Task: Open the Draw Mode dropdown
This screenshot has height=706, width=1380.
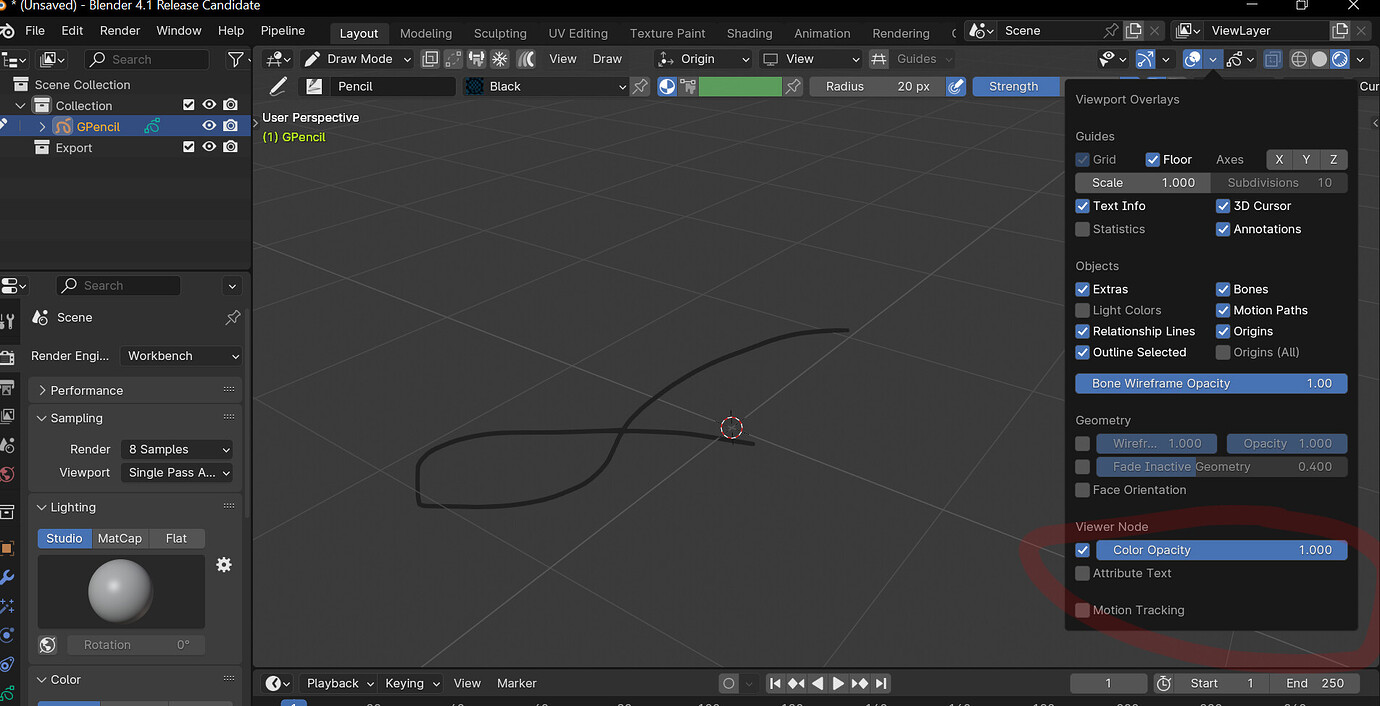Action: coord(357,59)
